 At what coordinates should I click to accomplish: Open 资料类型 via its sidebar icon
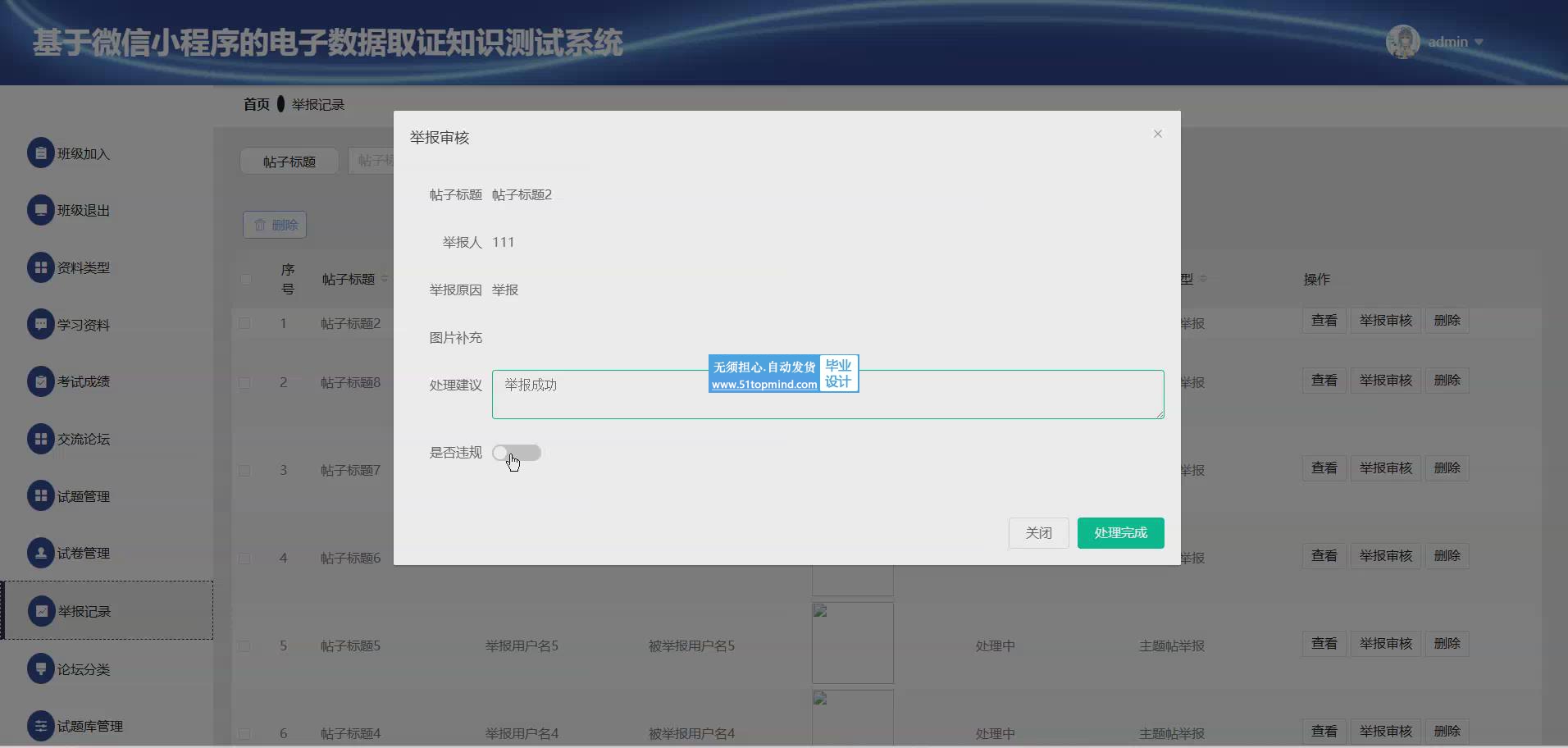pyautogui.click(x=40, y=267)
